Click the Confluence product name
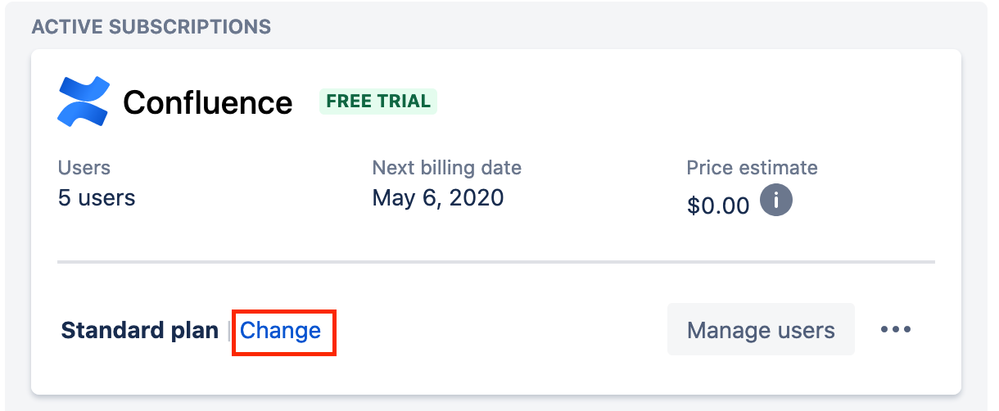999x411 pixels. [x=207, y=102]
